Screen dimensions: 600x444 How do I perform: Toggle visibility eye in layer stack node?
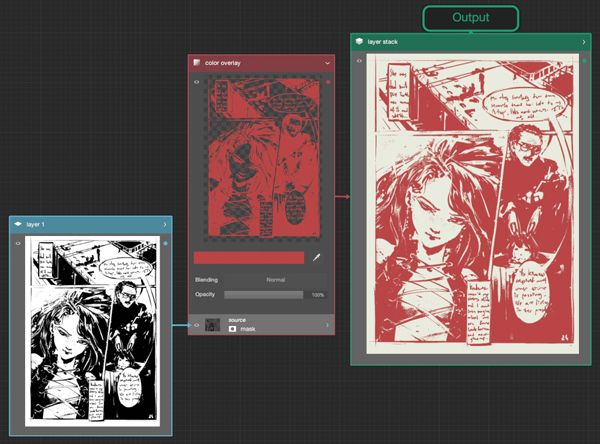tap(359, 60)
